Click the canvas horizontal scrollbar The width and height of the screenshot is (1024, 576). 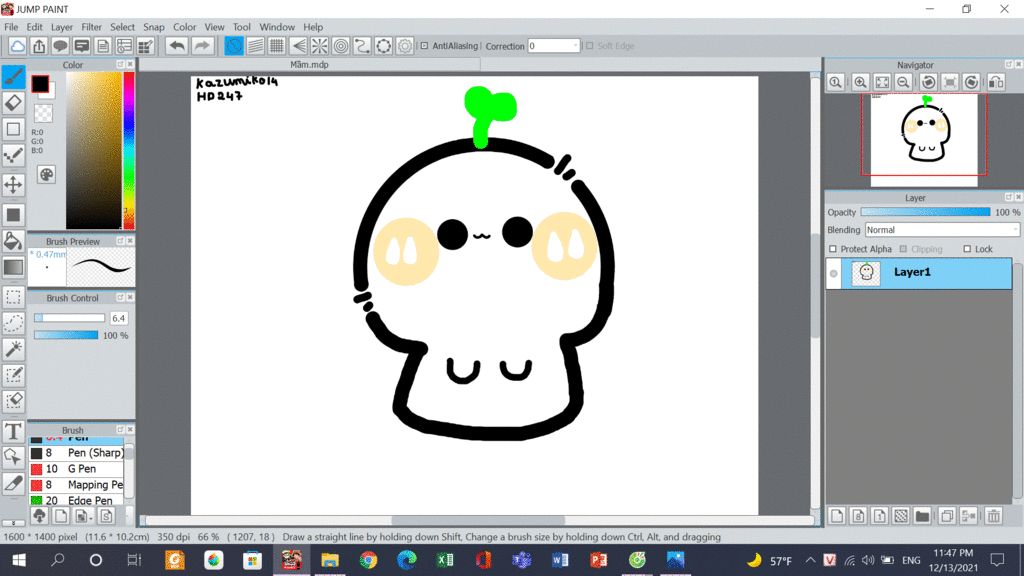[478, 520]
